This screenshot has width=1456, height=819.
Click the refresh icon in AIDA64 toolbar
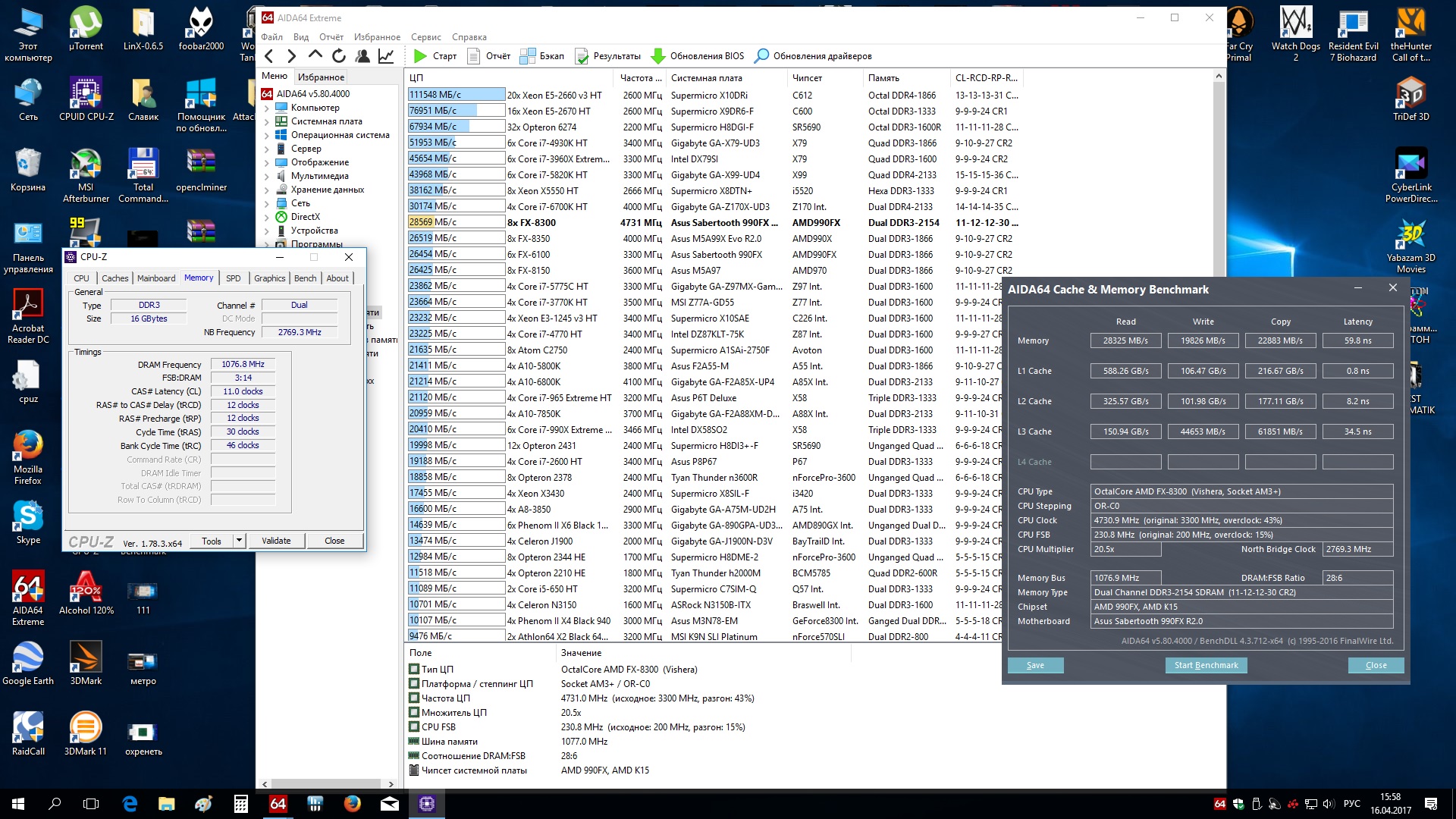[339, 56]
